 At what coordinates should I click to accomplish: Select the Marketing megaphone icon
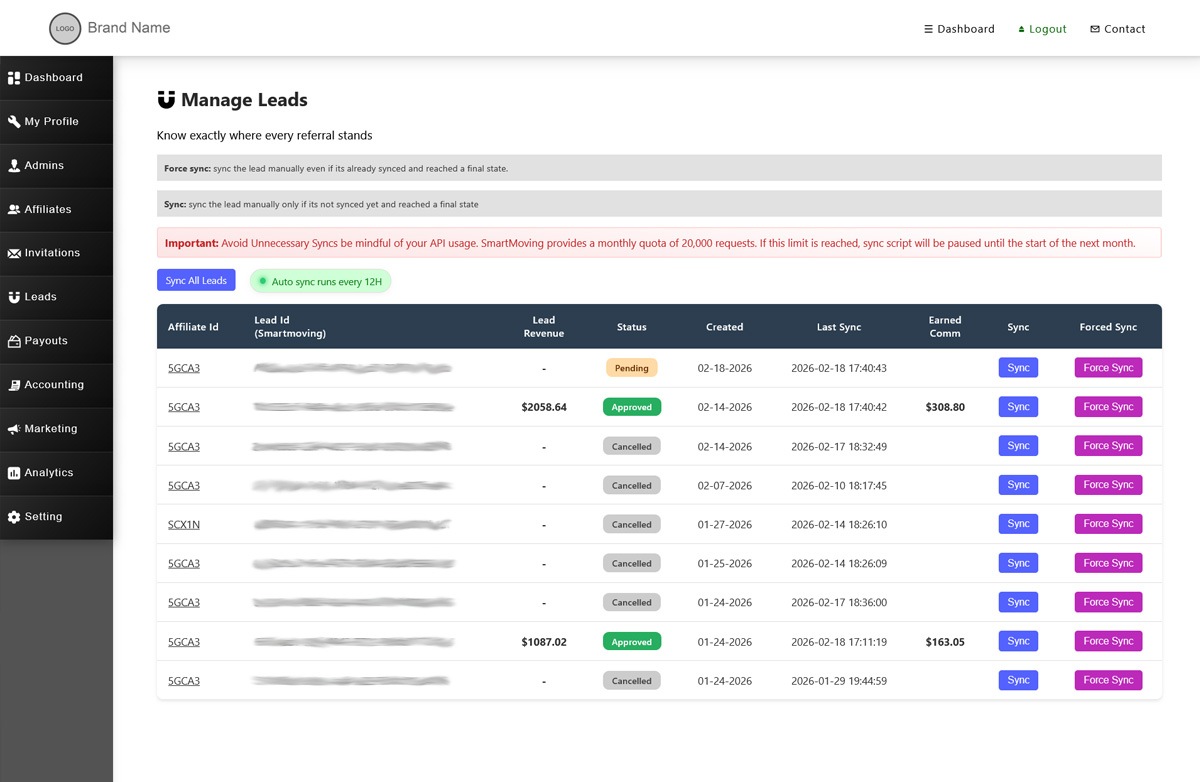pyautogui.click(x=13, y=429)
